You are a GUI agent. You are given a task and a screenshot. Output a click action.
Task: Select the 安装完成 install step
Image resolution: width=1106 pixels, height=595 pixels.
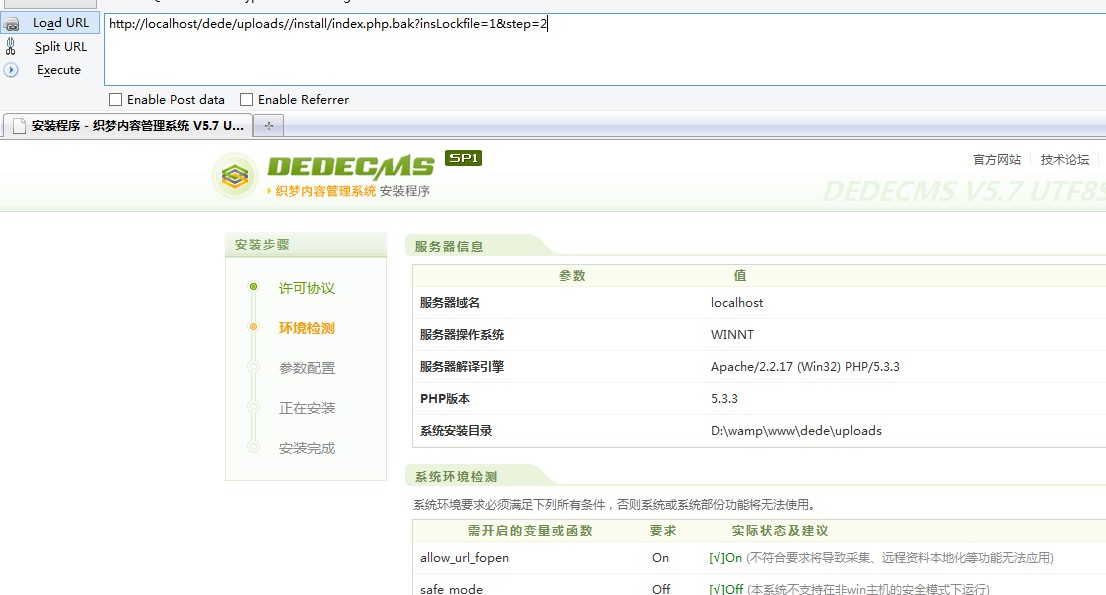pos(307,448)
